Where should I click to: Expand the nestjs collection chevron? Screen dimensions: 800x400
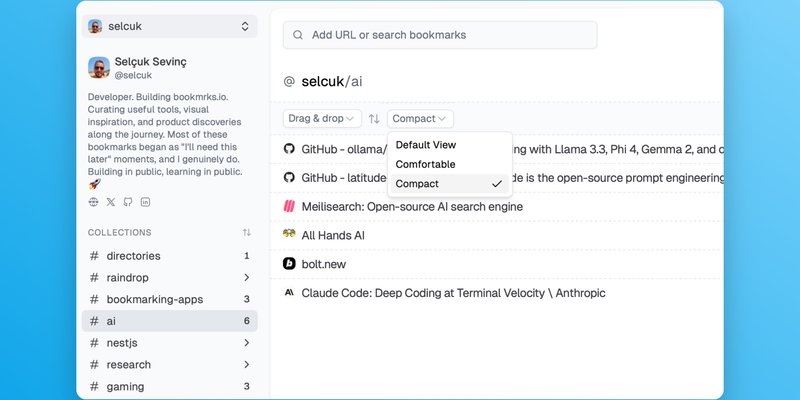(x=246, y=343)
